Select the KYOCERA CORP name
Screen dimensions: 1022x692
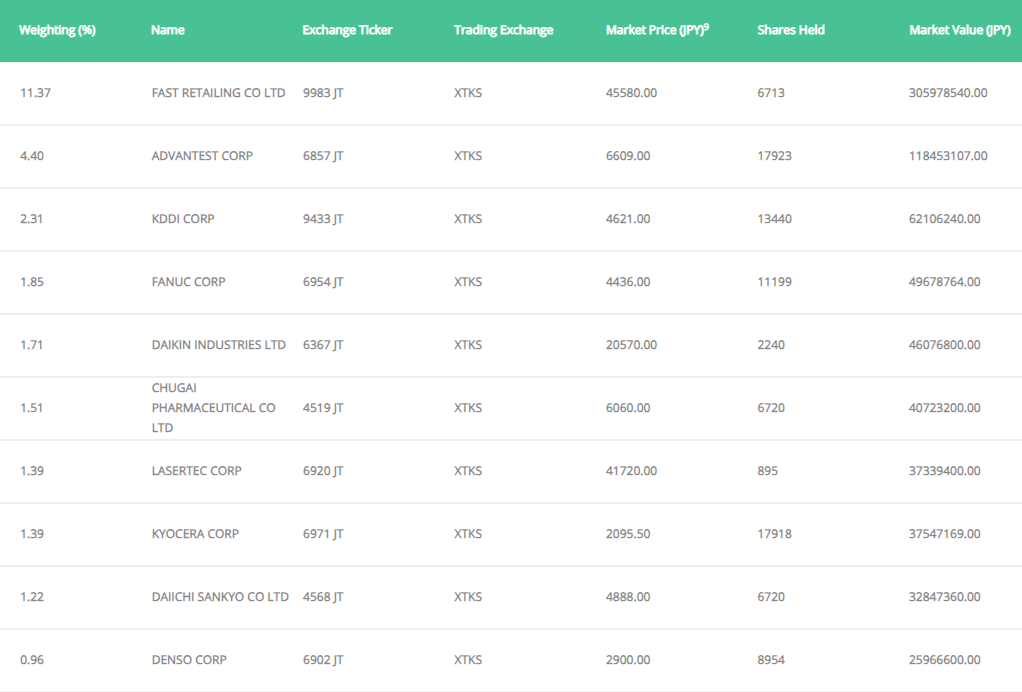(195, 534)
